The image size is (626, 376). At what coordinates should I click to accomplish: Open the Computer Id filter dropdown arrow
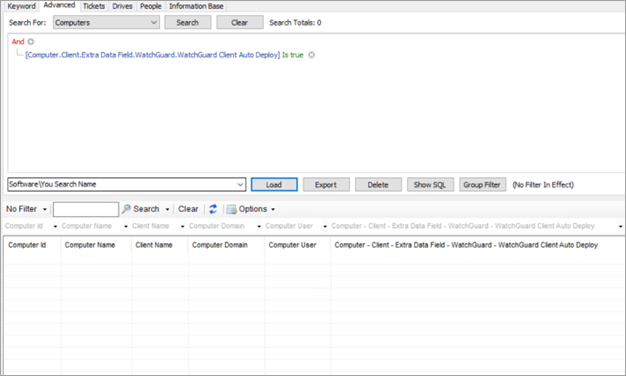coord(55,226)
